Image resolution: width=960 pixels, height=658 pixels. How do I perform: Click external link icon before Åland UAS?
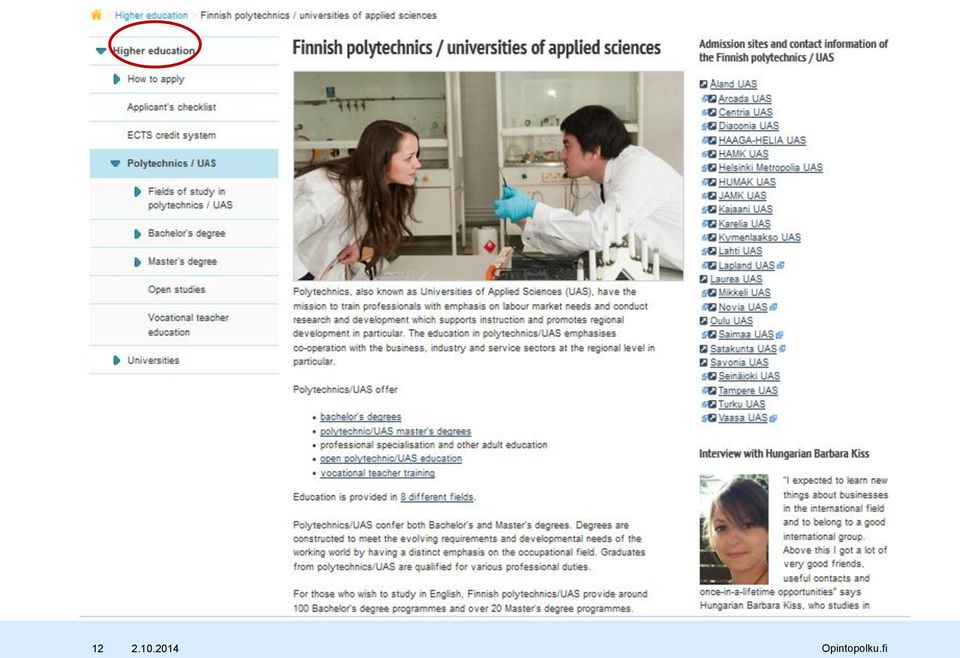[x=703, y=84]
